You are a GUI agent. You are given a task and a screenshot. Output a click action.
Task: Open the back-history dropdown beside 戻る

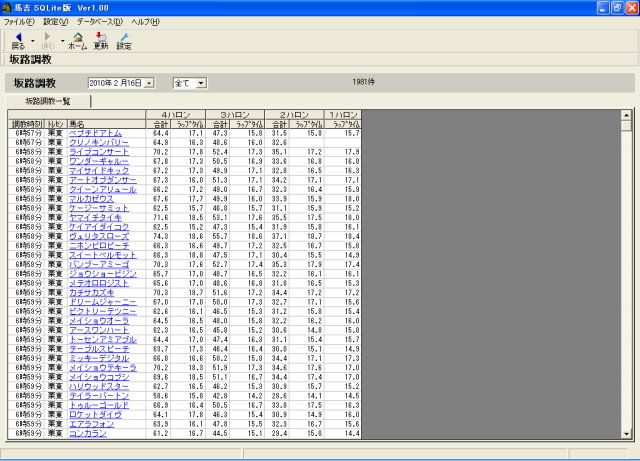[33, 41]
